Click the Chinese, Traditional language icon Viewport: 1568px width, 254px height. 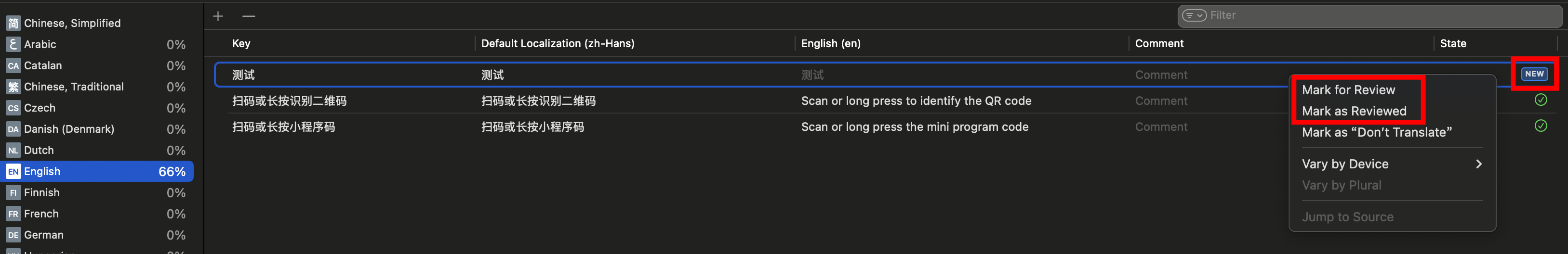tap(13, 87)
